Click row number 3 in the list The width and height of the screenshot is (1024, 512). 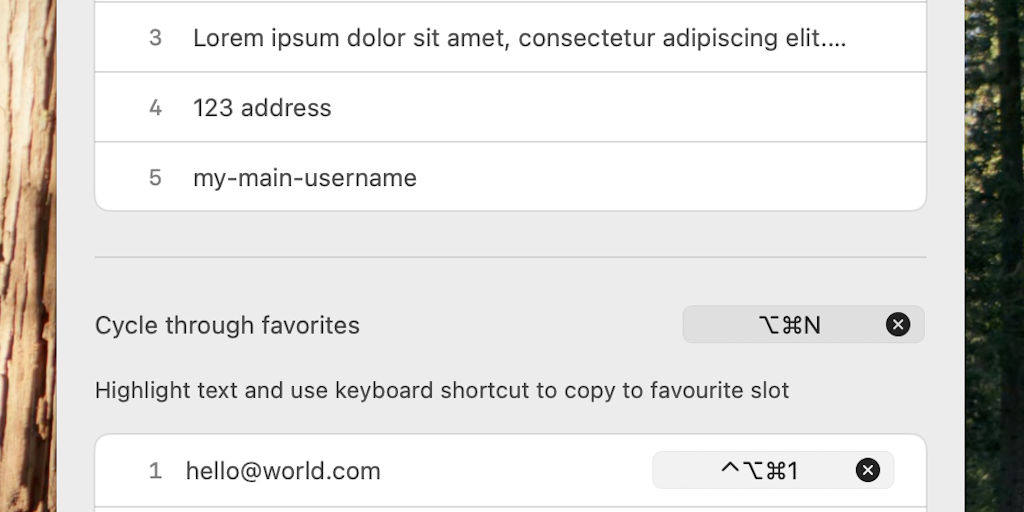155,38
